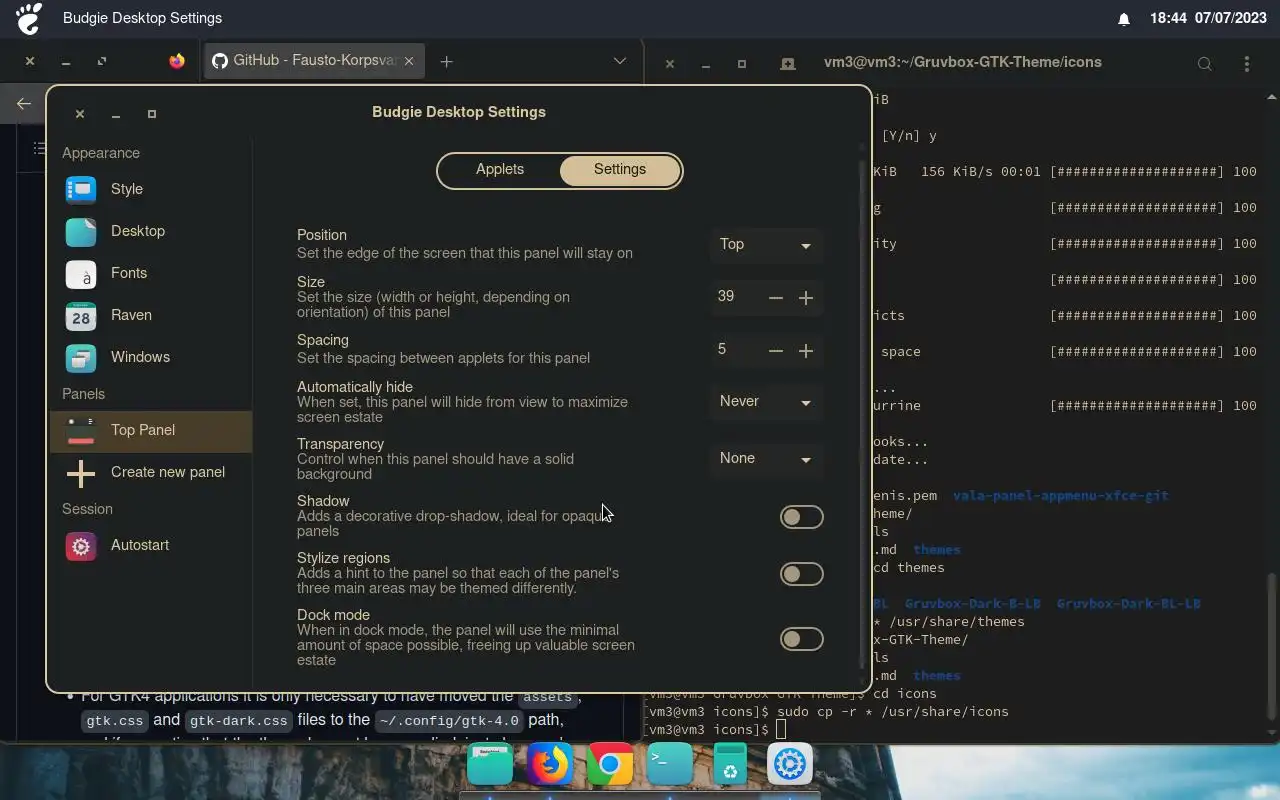The width and height of the screenshot is (1280, 800).
Task: Increase the Spacing value
Action: point(806,350)
